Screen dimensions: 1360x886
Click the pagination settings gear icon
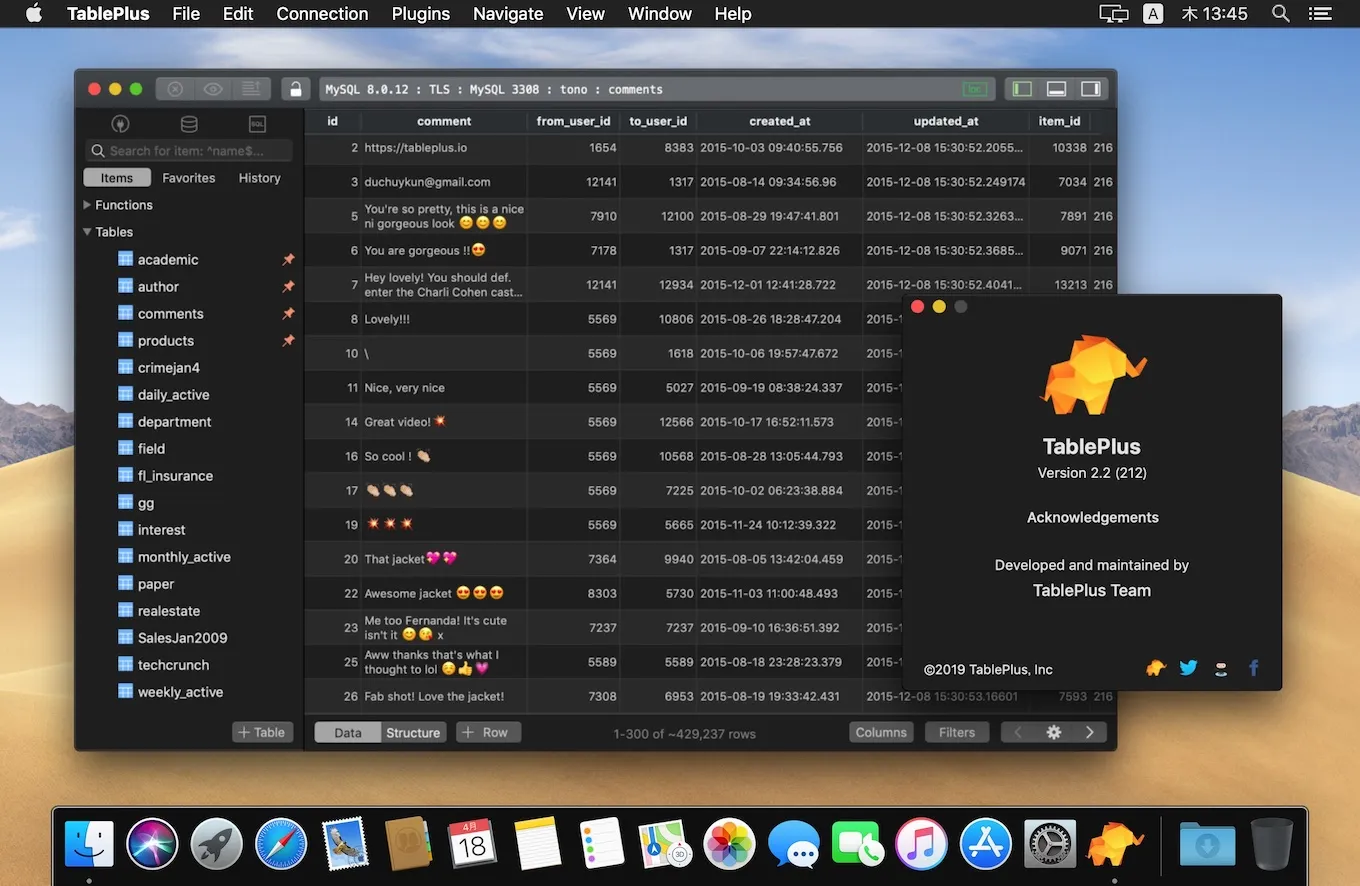coord(1054,732)
